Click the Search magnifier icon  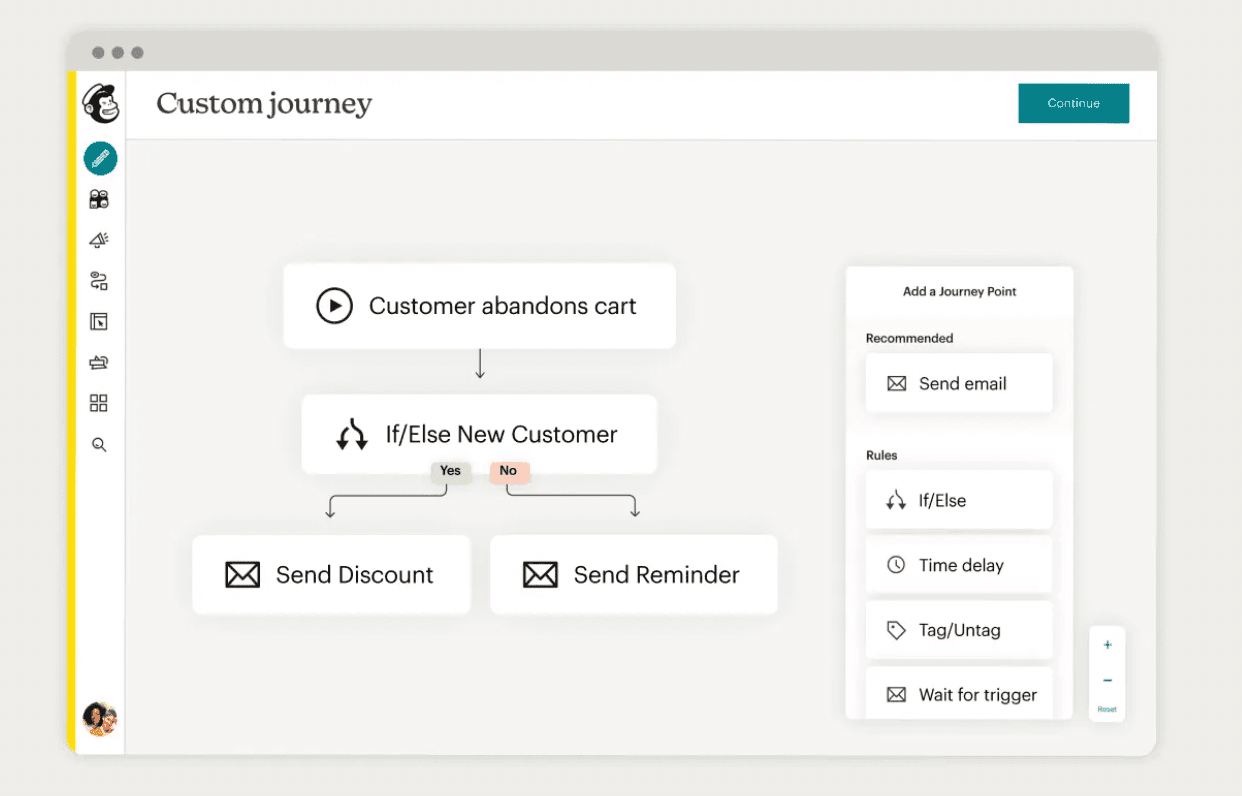click(x=99, y=445)
